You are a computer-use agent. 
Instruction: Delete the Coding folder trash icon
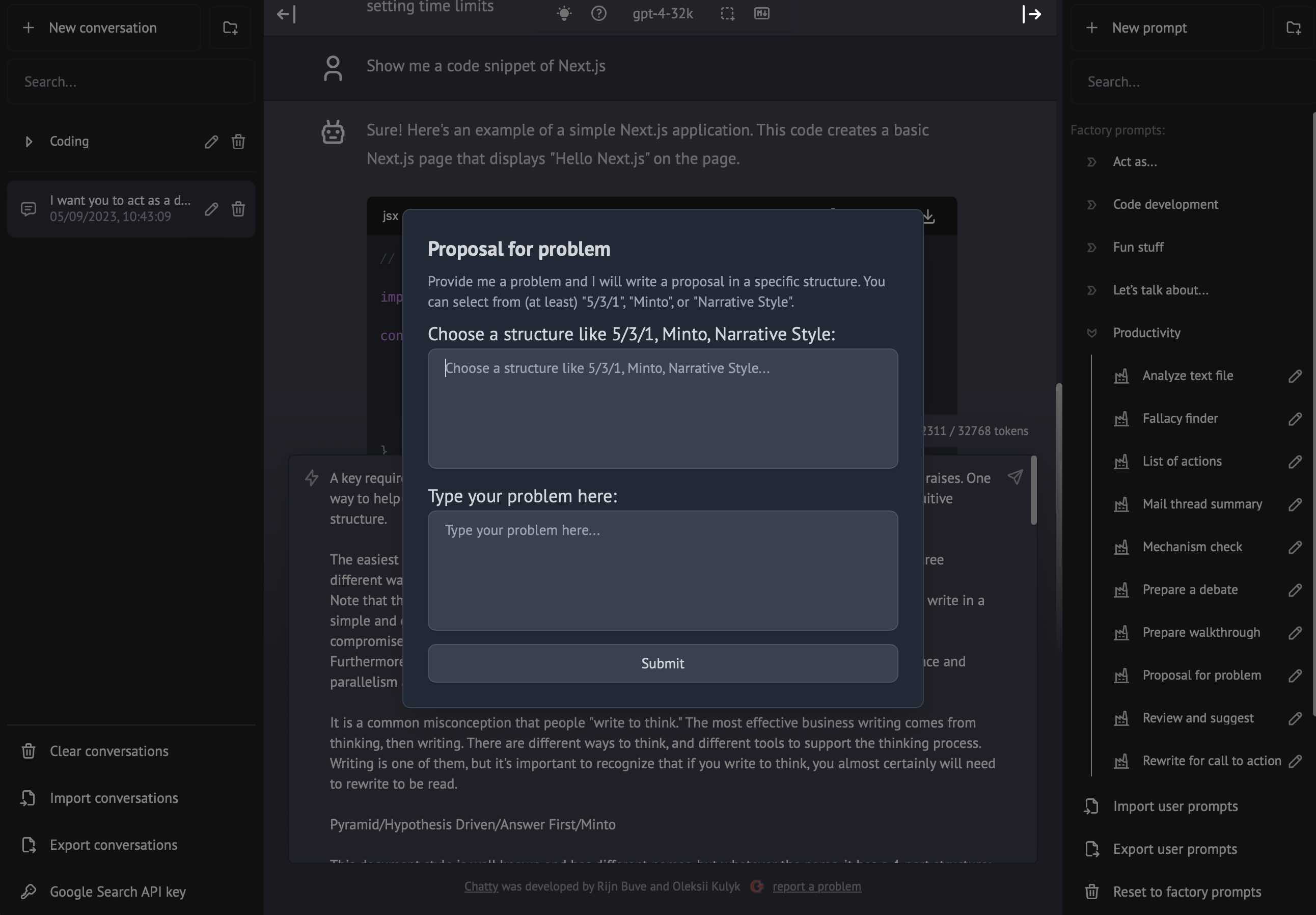pyautogui.click(x=238, y=142)
